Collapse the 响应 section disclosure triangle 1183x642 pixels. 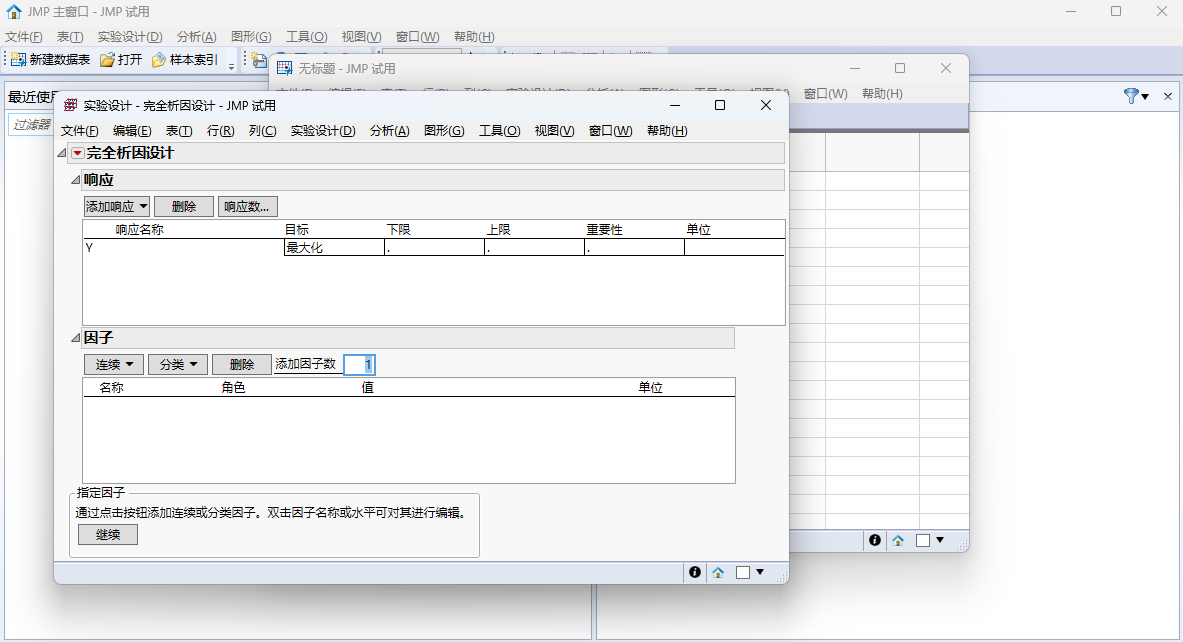click(75, 181)
